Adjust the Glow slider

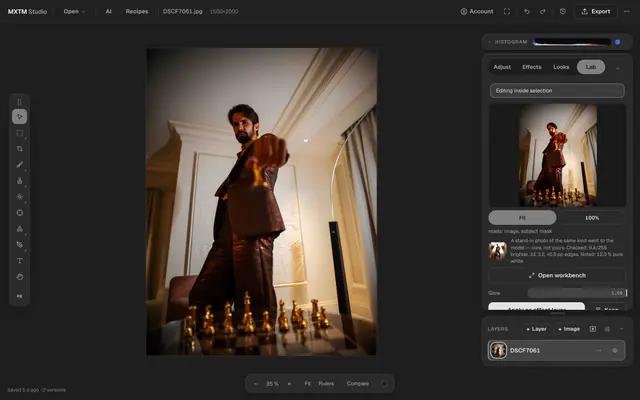click(576, 293)
